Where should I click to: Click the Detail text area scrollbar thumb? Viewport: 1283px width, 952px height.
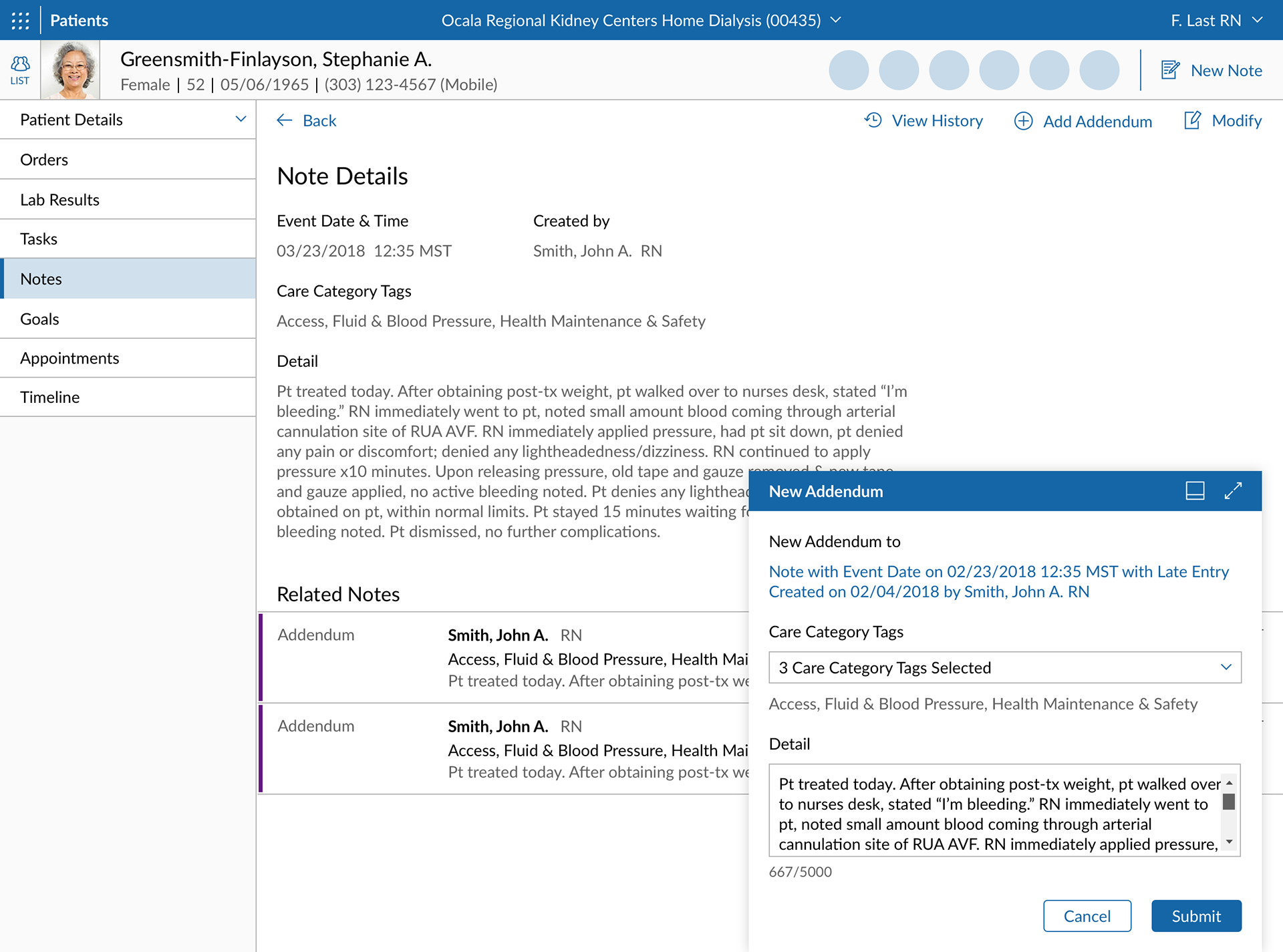pyautogui.click(x=1229, y=801)
